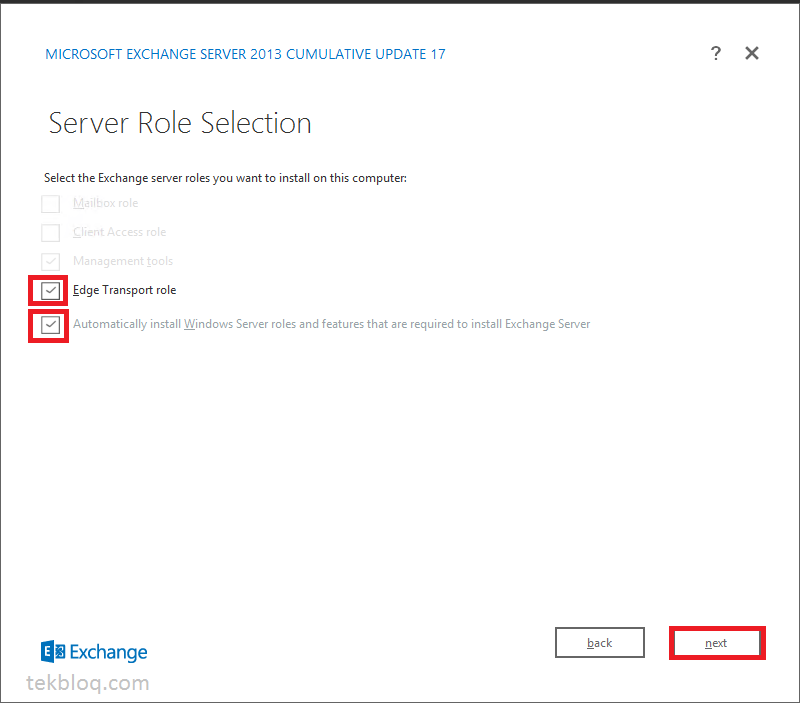Proceed with the next button
This screenshot has width=800, height=703.
click(717, 643)
